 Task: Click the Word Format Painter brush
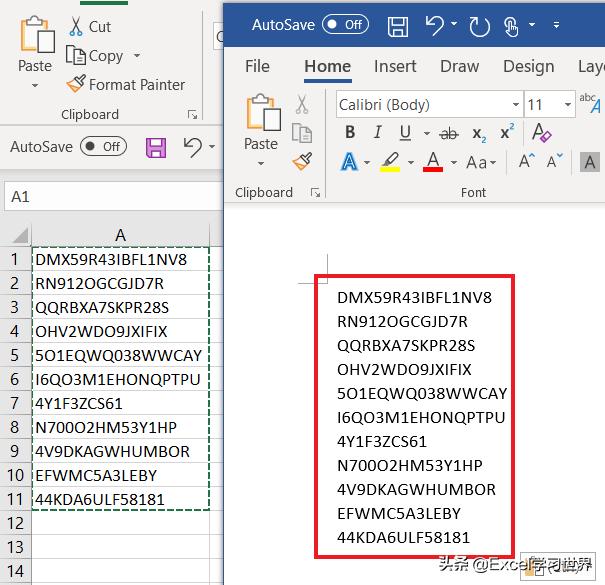pos(302,161)
